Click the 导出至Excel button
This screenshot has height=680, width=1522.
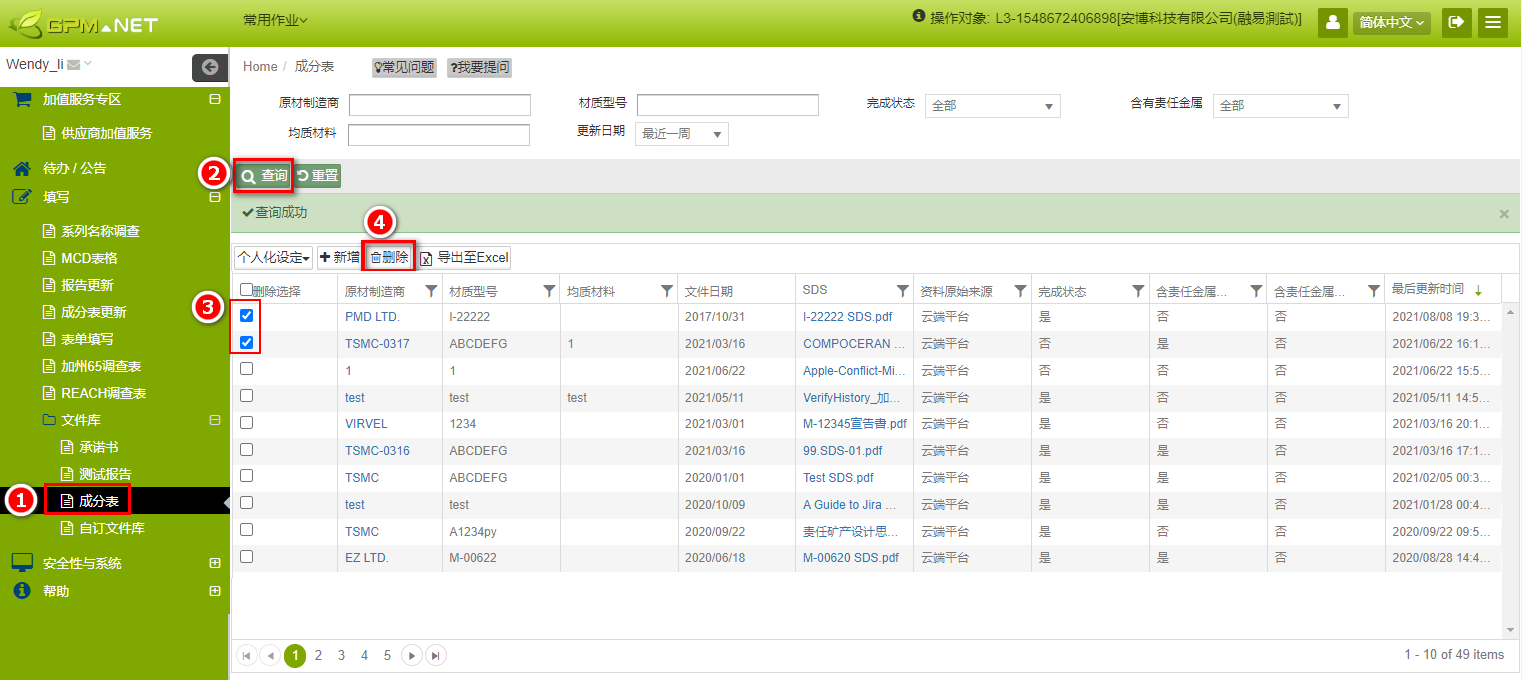465,258
